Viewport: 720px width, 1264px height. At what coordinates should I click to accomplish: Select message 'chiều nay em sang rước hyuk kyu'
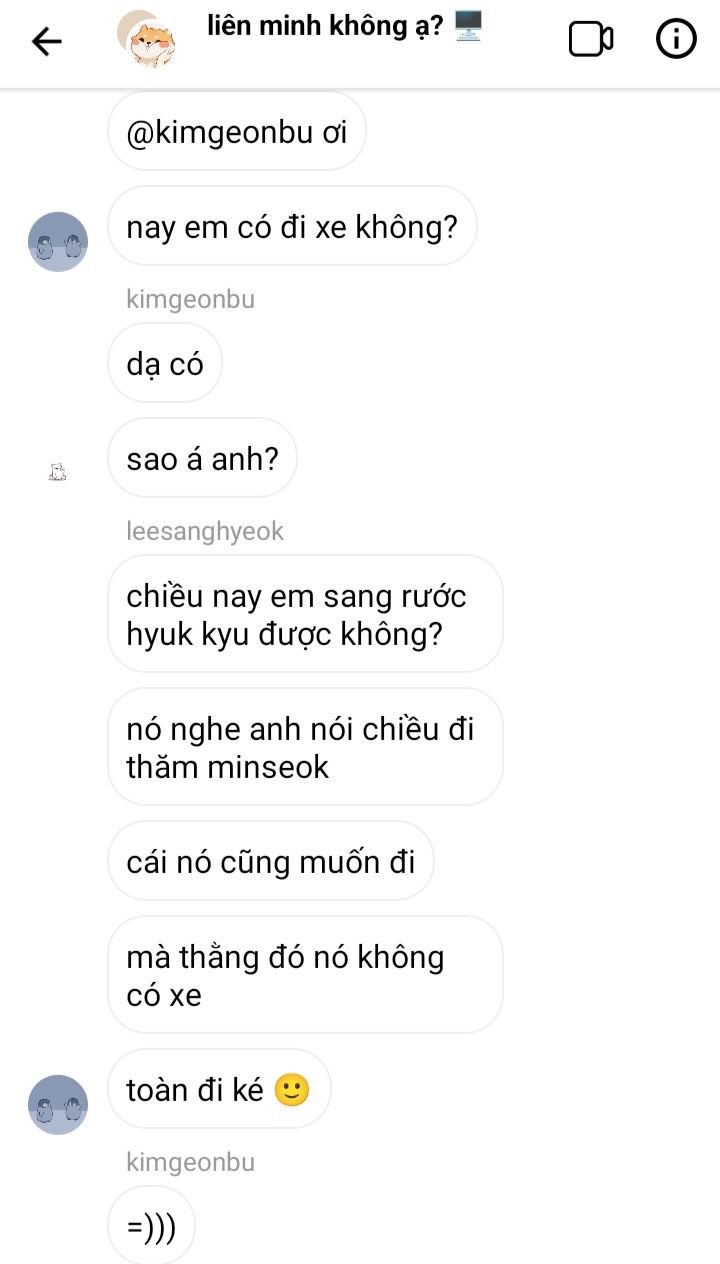click(304, 614)
